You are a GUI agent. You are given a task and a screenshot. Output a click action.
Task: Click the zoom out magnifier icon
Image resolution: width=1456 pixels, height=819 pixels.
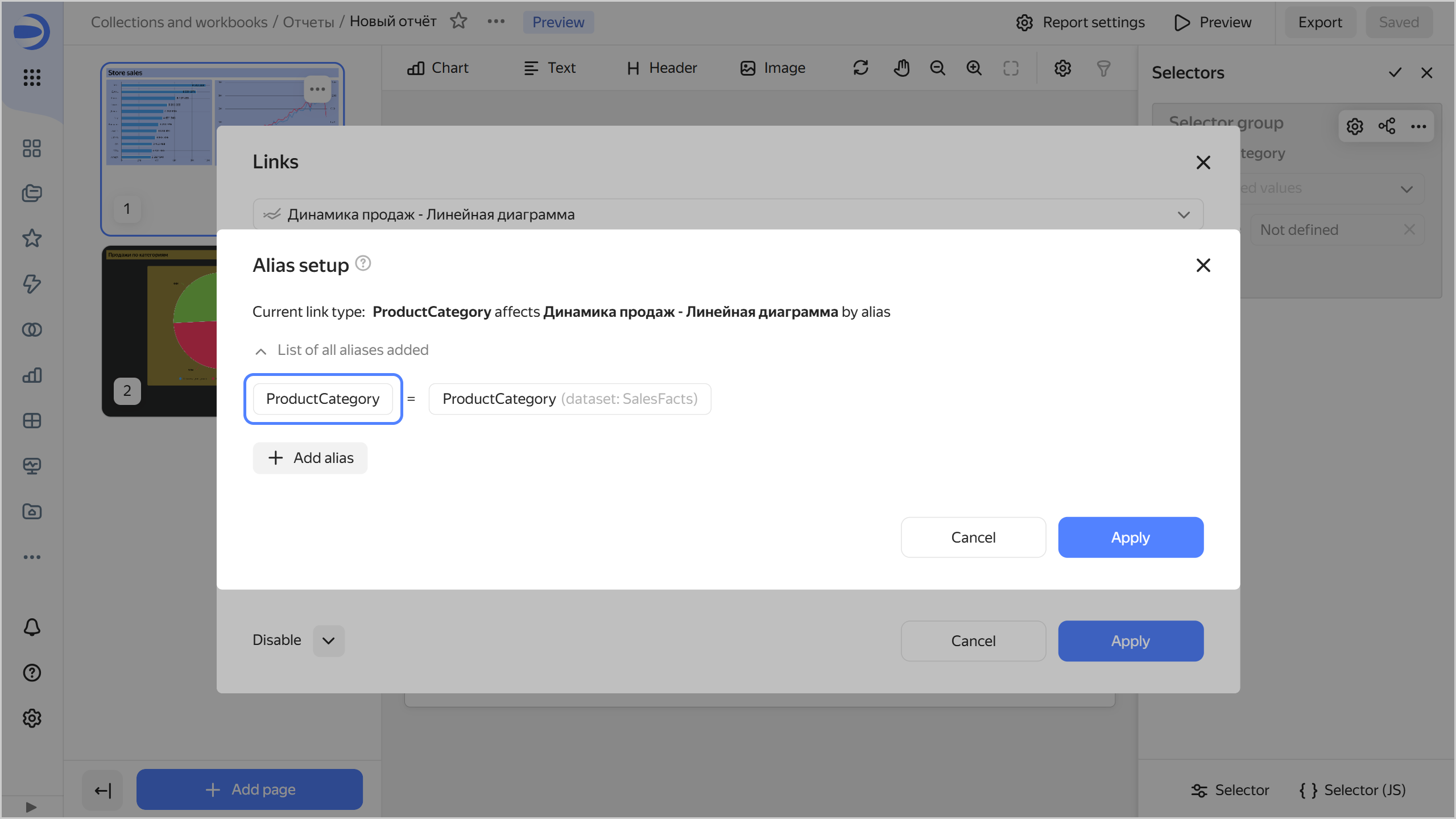coord(937,68)
